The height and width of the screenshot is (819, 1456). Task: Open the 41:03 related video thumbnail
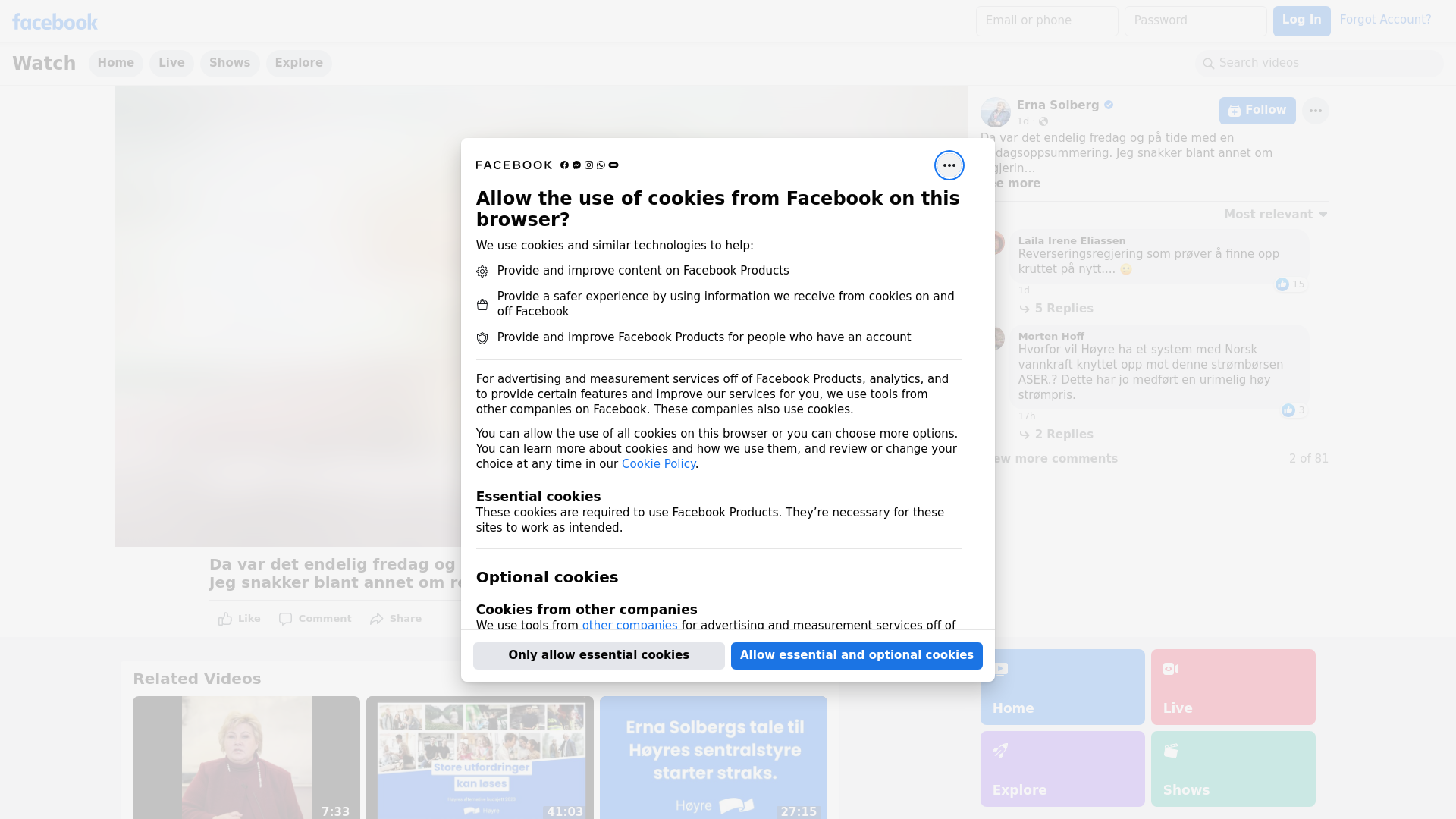point(480,758)
